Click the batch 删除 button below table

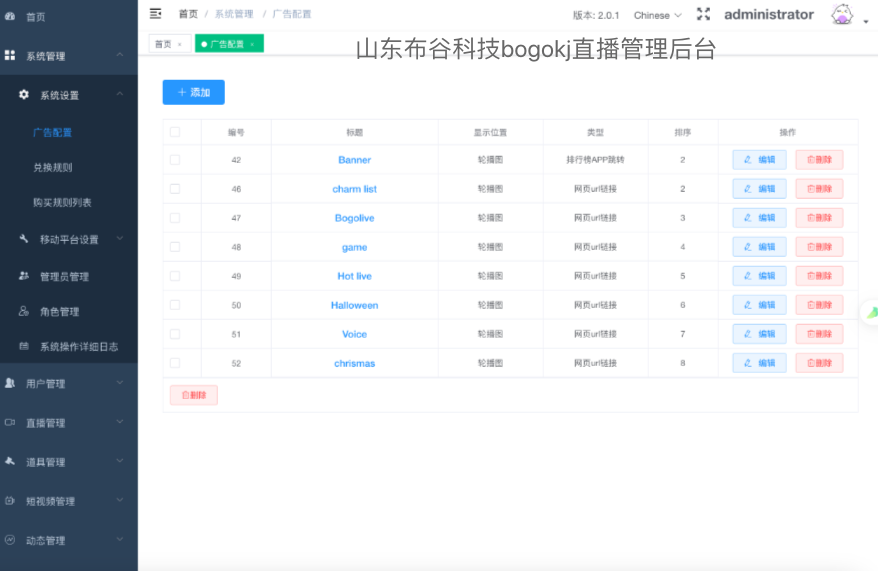click(x=193, y=395)
